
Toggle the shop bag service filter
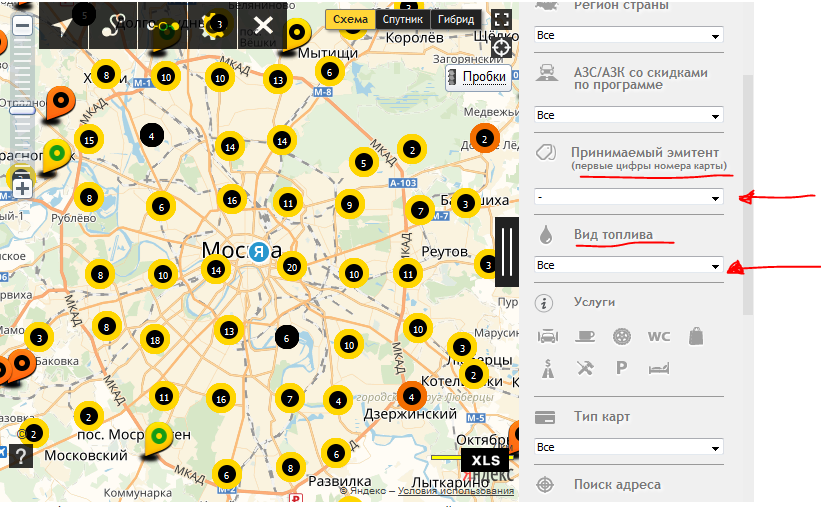pyautogui.click(x=696, y=336)
